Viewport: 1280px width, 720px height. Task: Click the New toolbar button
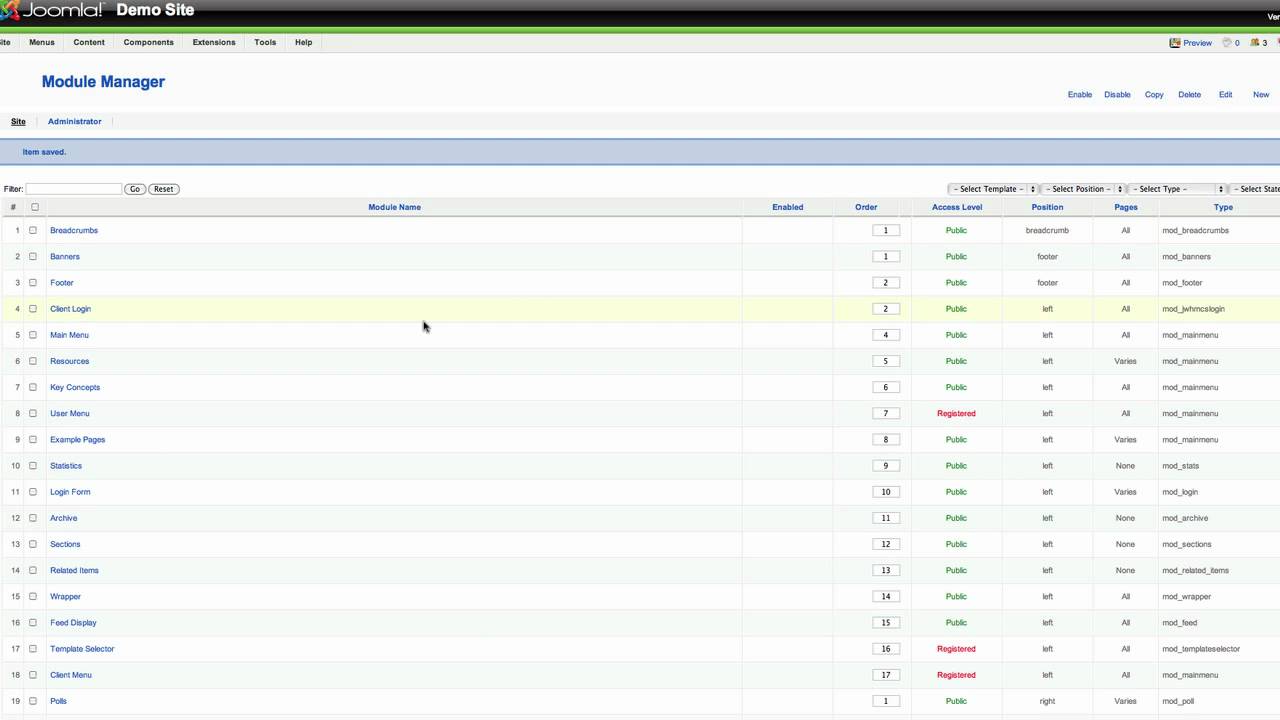click(x=1261, y=94)
